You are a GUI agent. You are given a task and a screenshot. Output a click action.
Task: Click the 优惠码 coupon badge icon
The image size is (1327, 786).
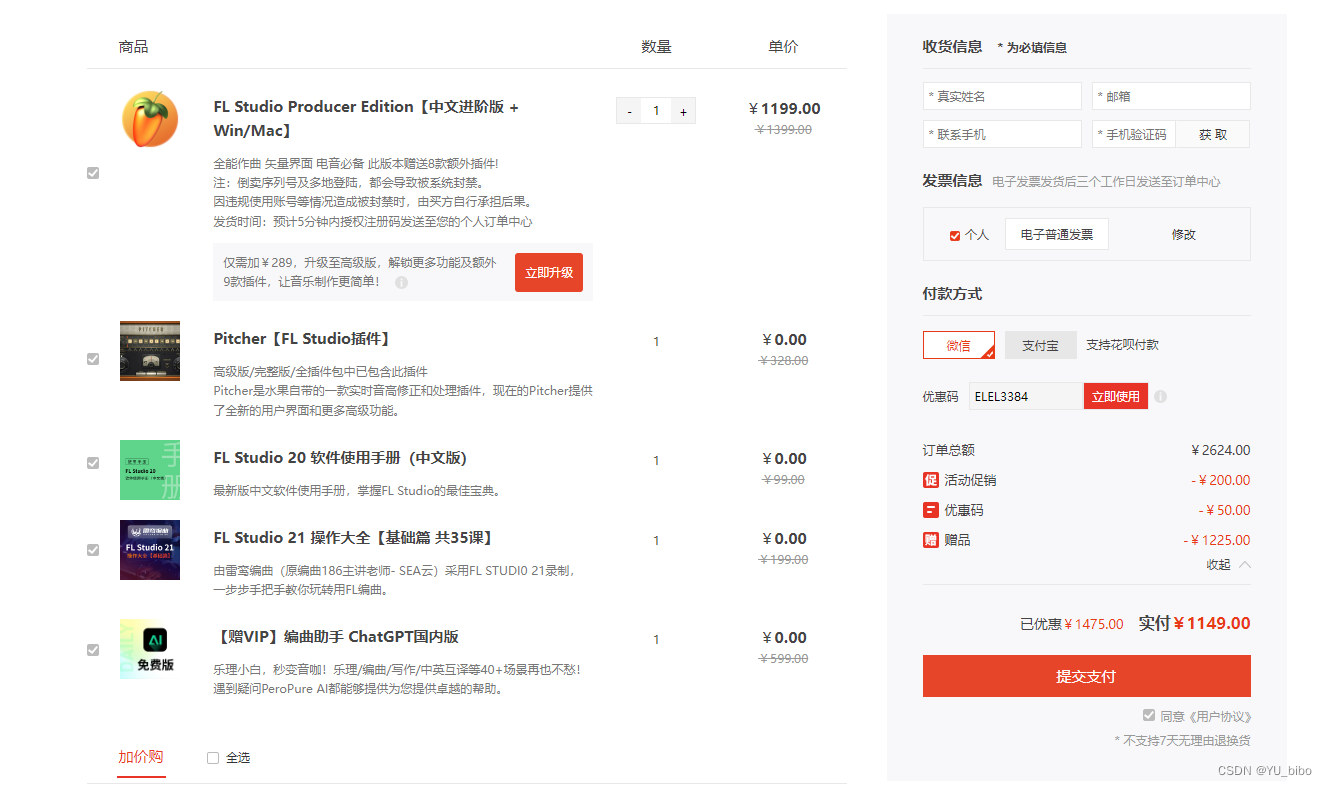[931, 510]
